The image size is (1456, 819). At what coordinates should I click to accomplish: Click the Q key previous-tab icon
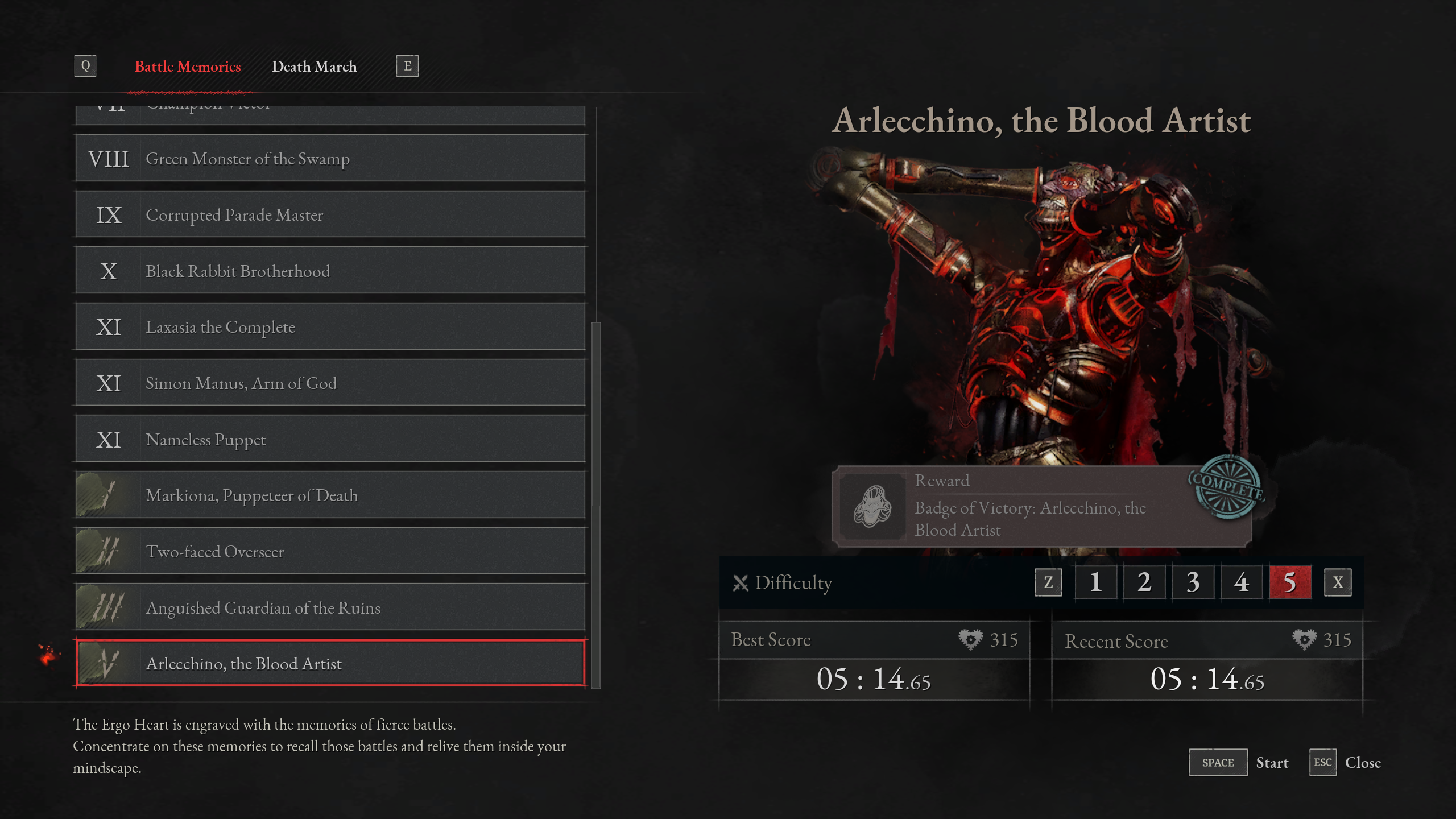tap(85, 66)
